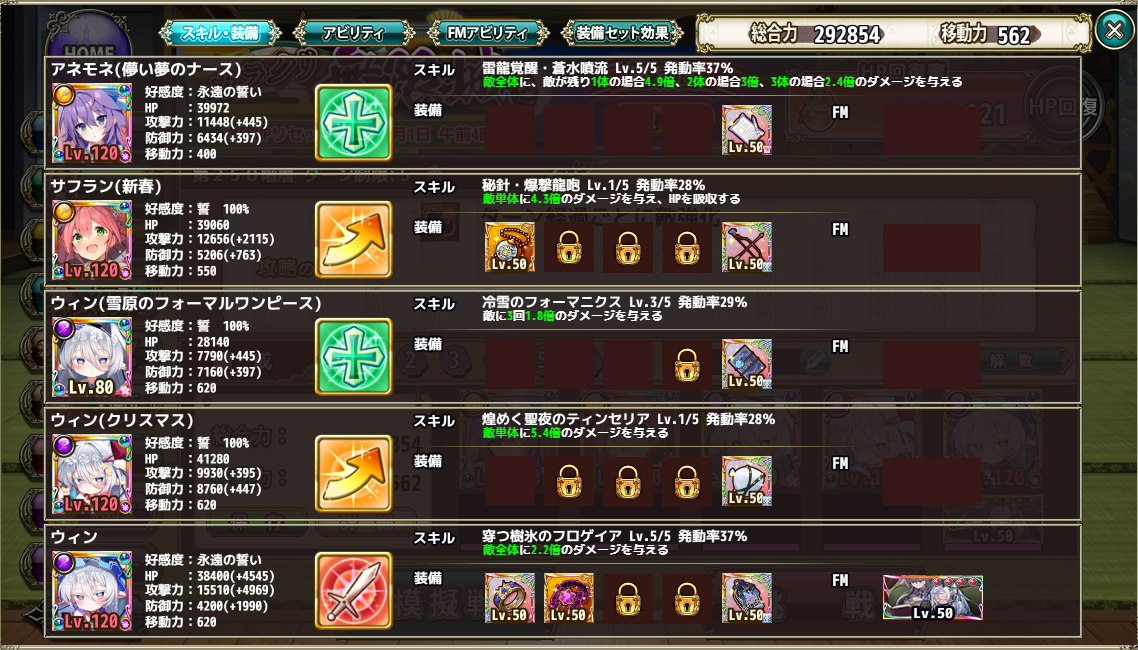
Task: Click ウィン's Lv.50 FM card thumbnail
Action: click(x=933, y=598)
